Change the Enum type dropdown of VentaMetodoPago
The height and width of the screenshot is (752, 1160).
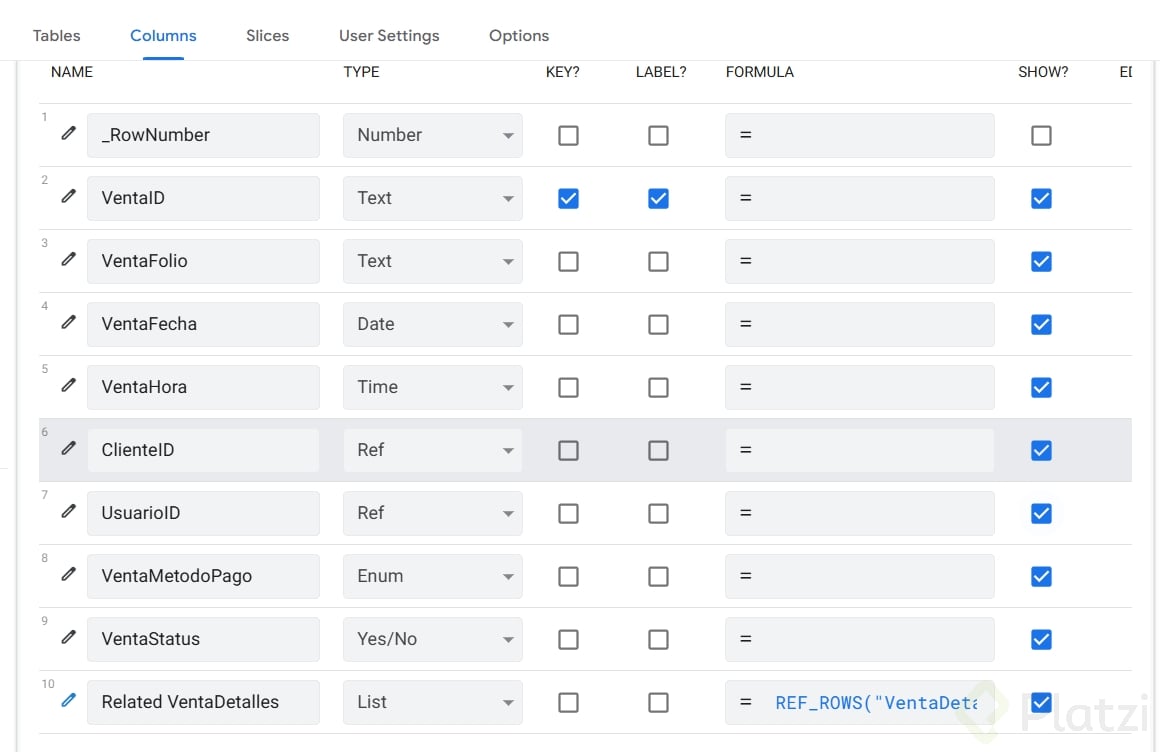432,576
